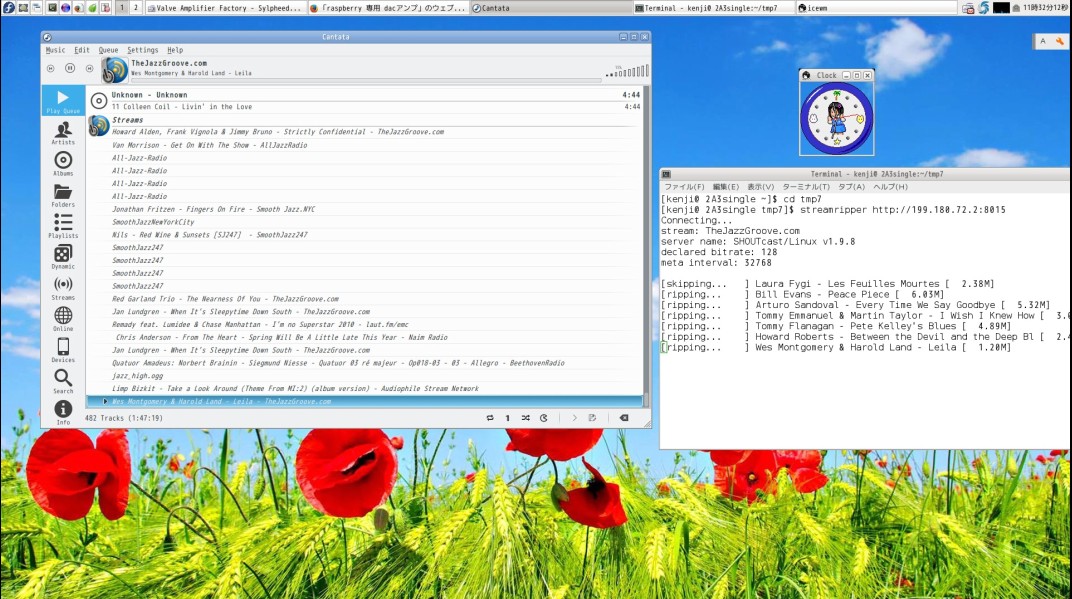This screenshot has width=1072, height=599.
Task: Open the Online services view
Action: click(x=63, y=318)
